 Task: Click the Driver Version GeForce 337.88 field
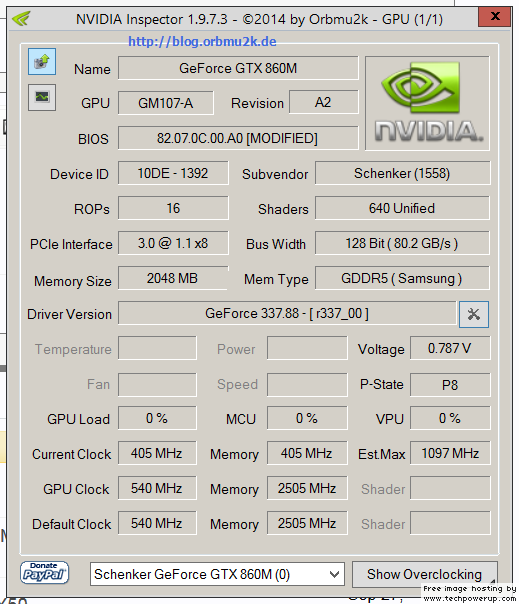pos(287,313)
